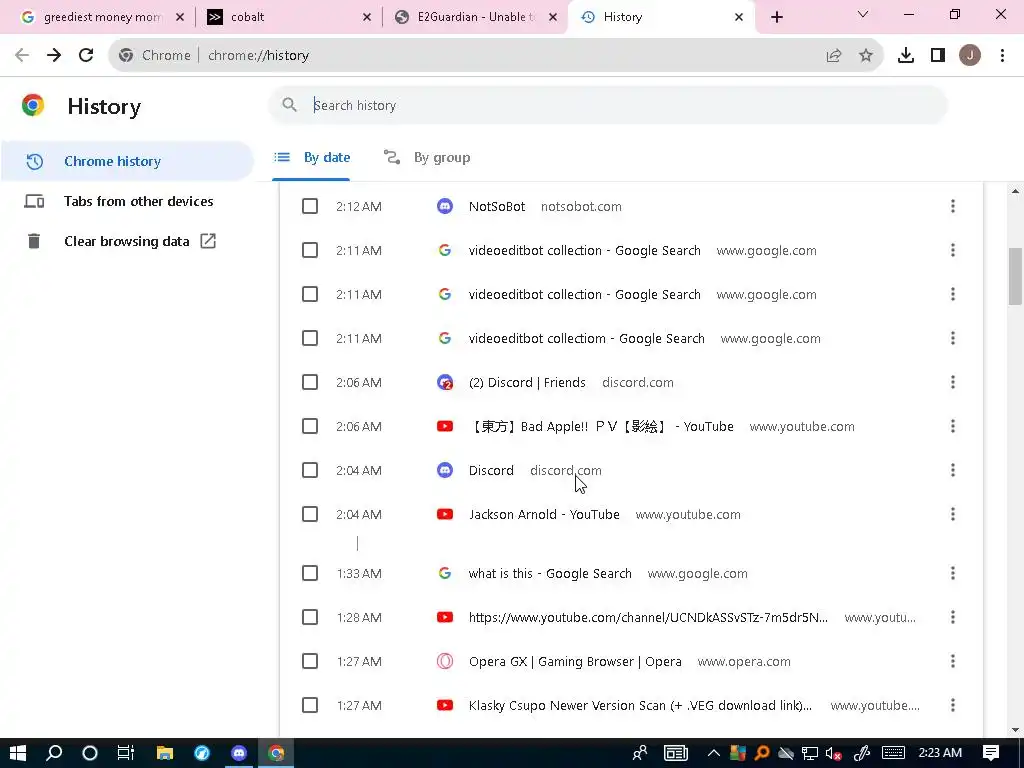Select the By group view tab
Viewport: 1024px width, 768px height.
click(426, 158)
